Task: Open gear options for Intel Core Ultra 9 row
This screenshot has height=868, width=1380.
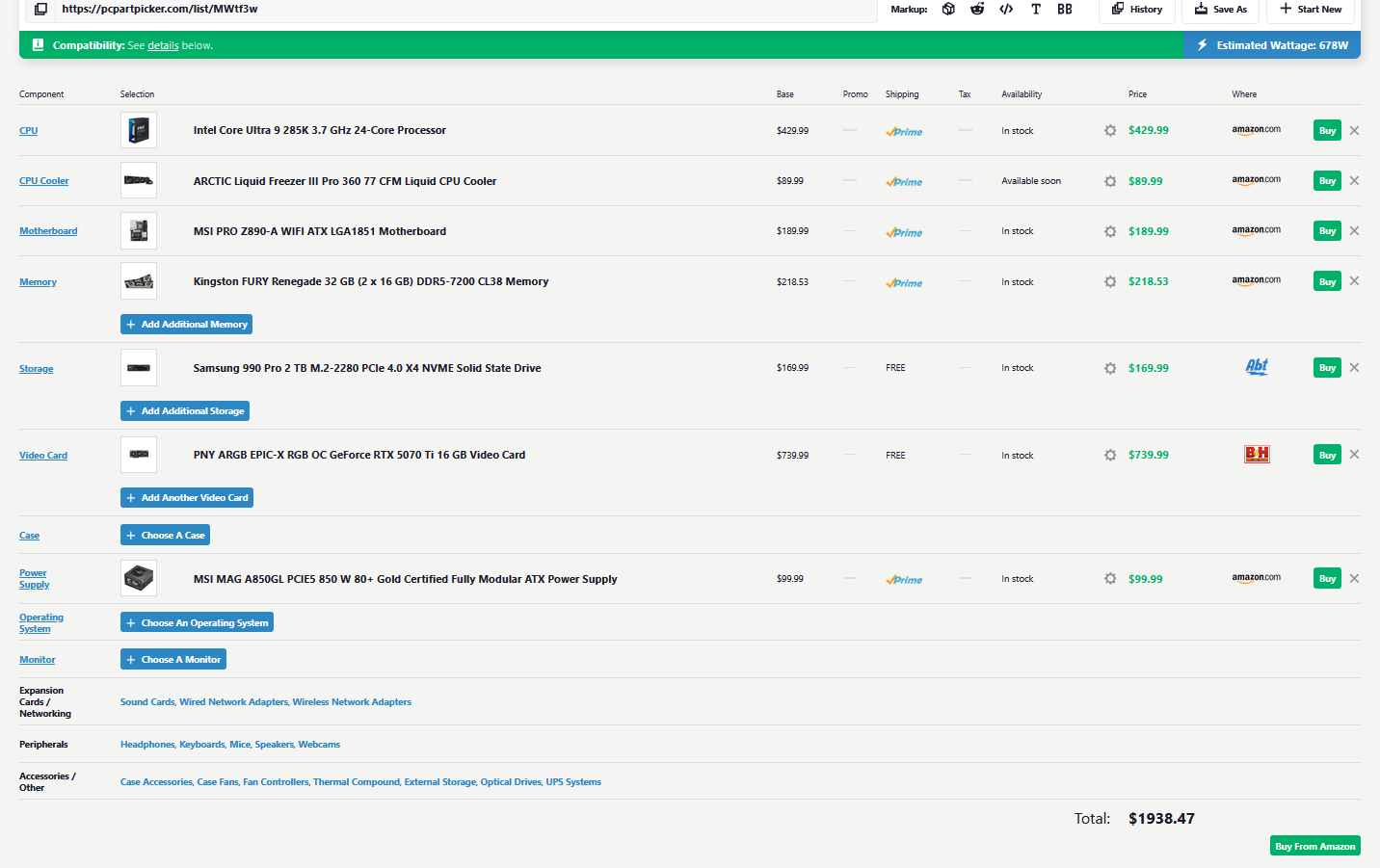Action: point(1110,130)
